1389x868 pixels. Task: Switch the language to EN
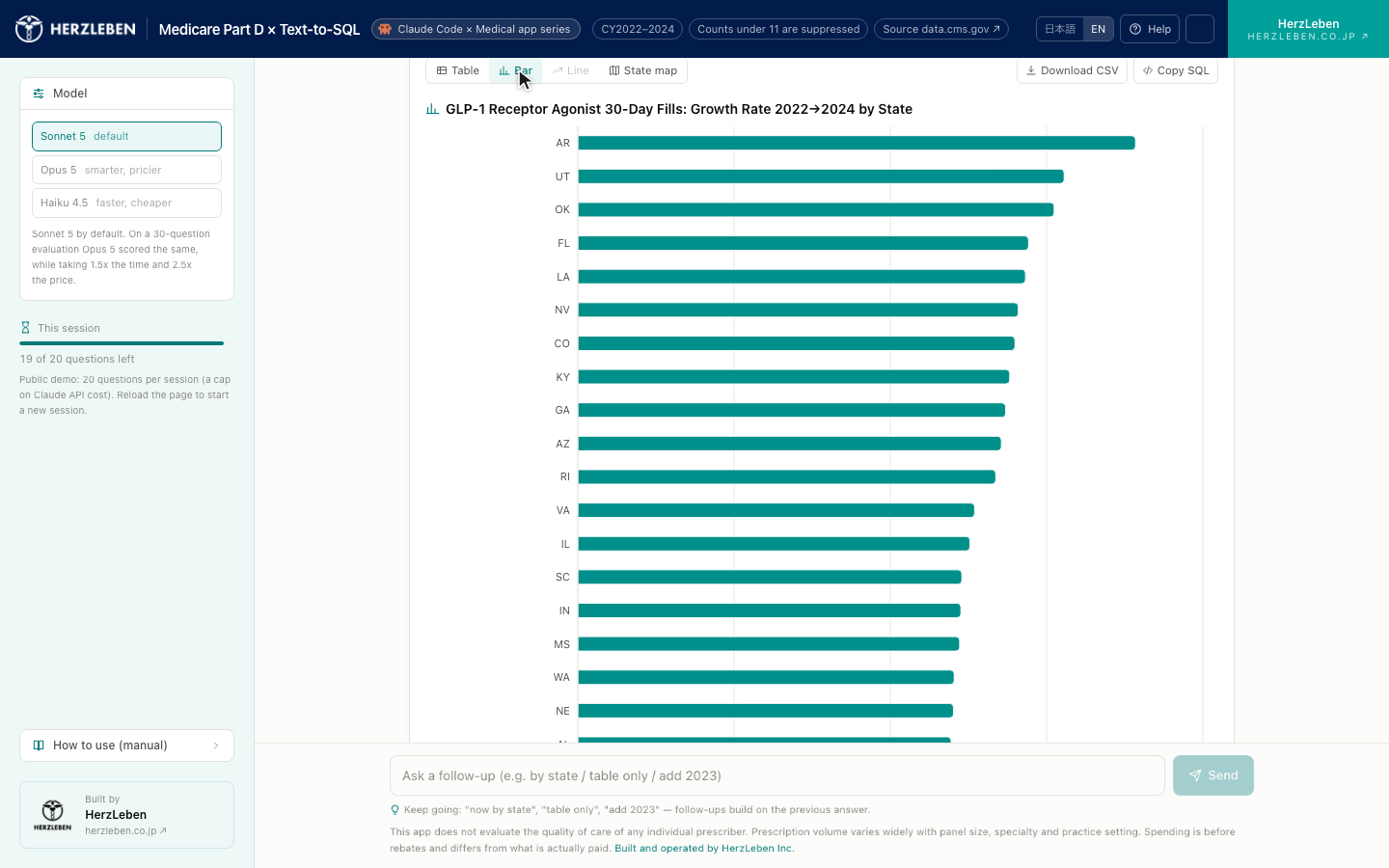1098,29
